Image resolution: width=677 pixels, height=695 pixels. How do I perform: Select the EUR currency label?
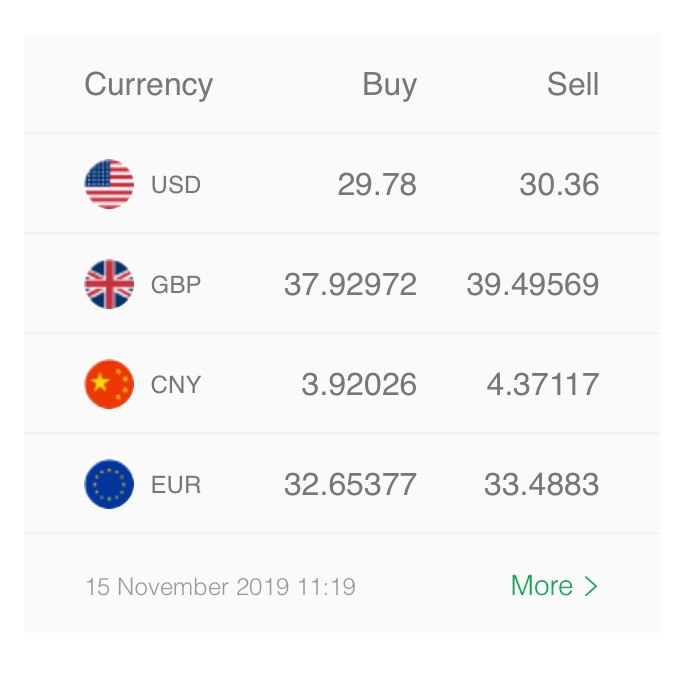[176, 484]
